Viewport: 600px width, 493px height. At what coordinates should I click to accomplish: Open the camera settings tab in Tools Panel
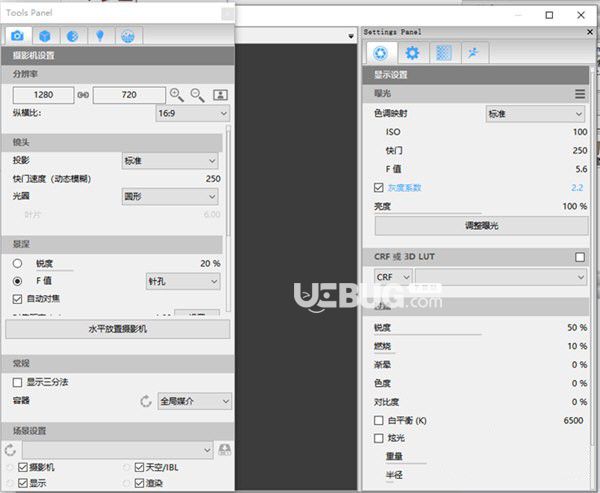point(18,36)
